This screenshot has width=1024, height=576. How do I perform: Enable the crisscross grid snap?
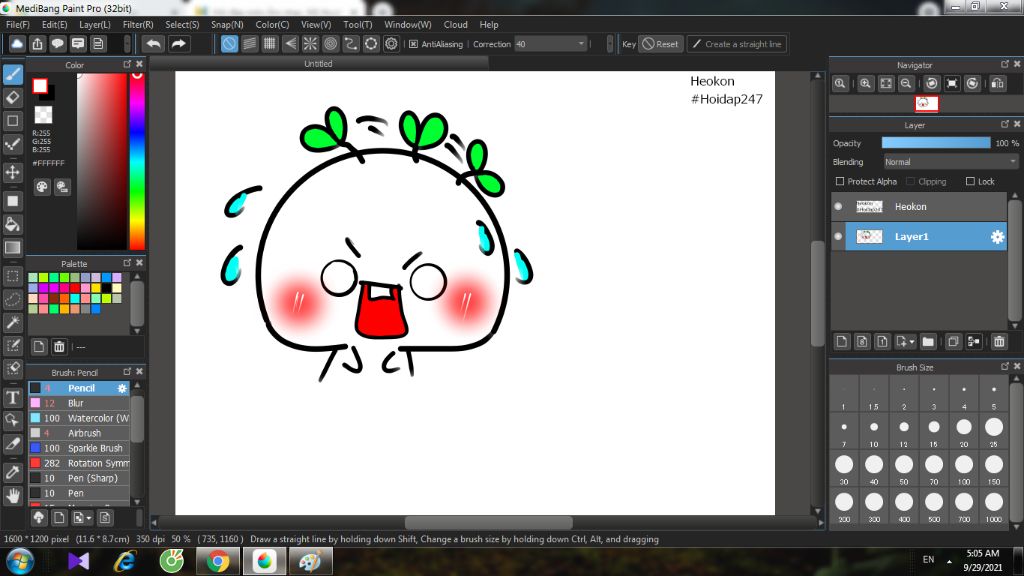click(x=270, y=44)
